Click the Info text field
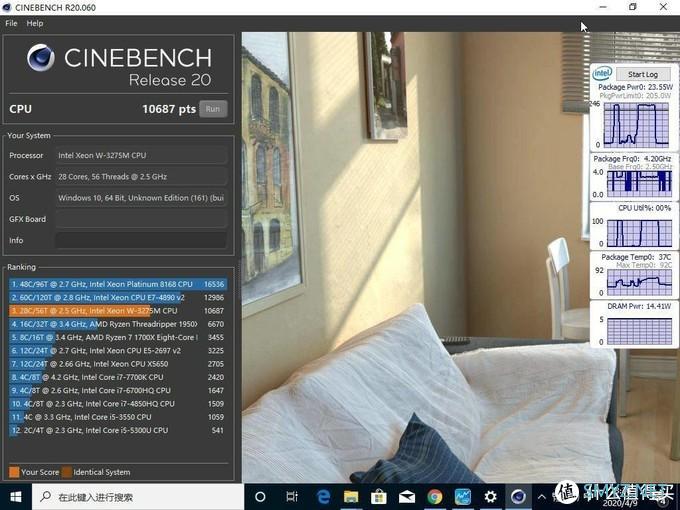Image resolution: width=680 pixels, height=510 pixels. (x=141, y=240)
